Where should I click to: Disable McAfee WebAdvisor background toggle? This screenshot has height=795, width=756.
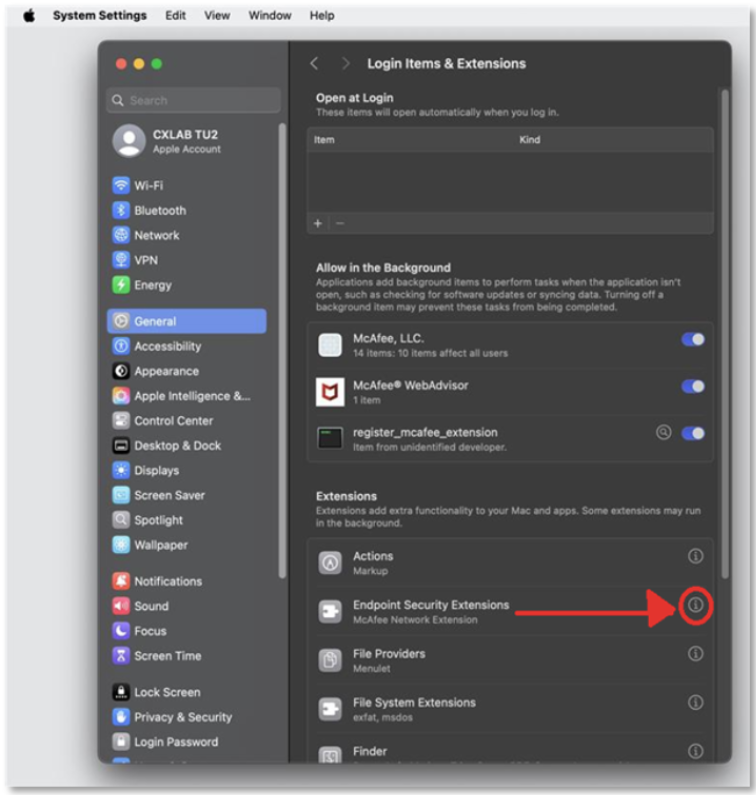click(x=692, y=386)
